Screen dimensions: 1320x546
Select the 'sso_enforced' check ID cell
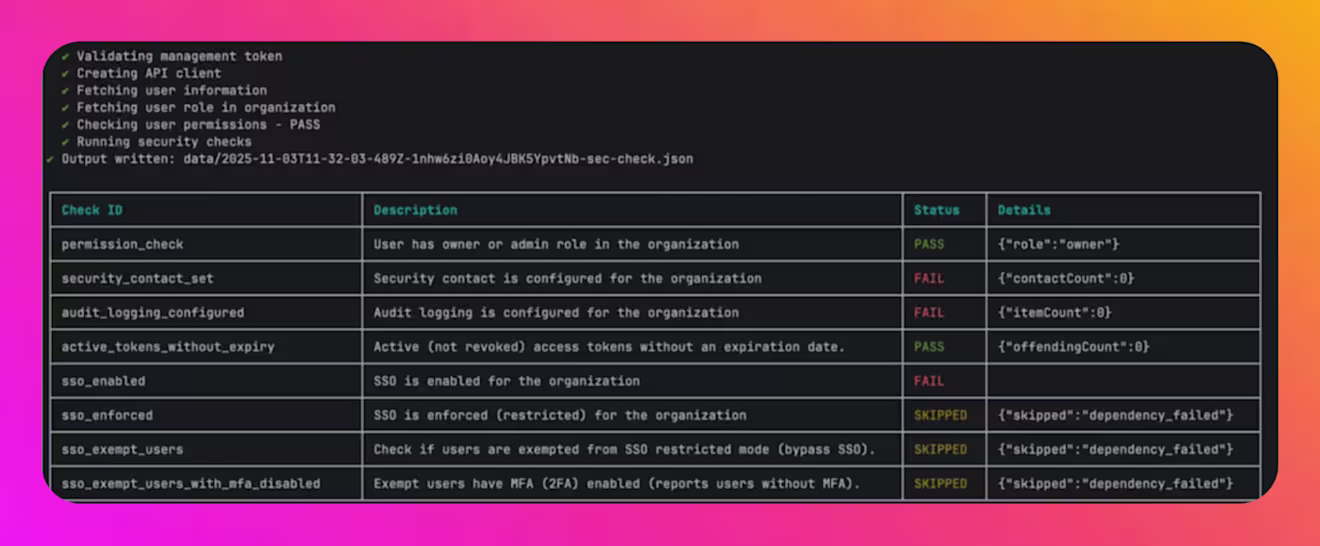tap(206, 414)
